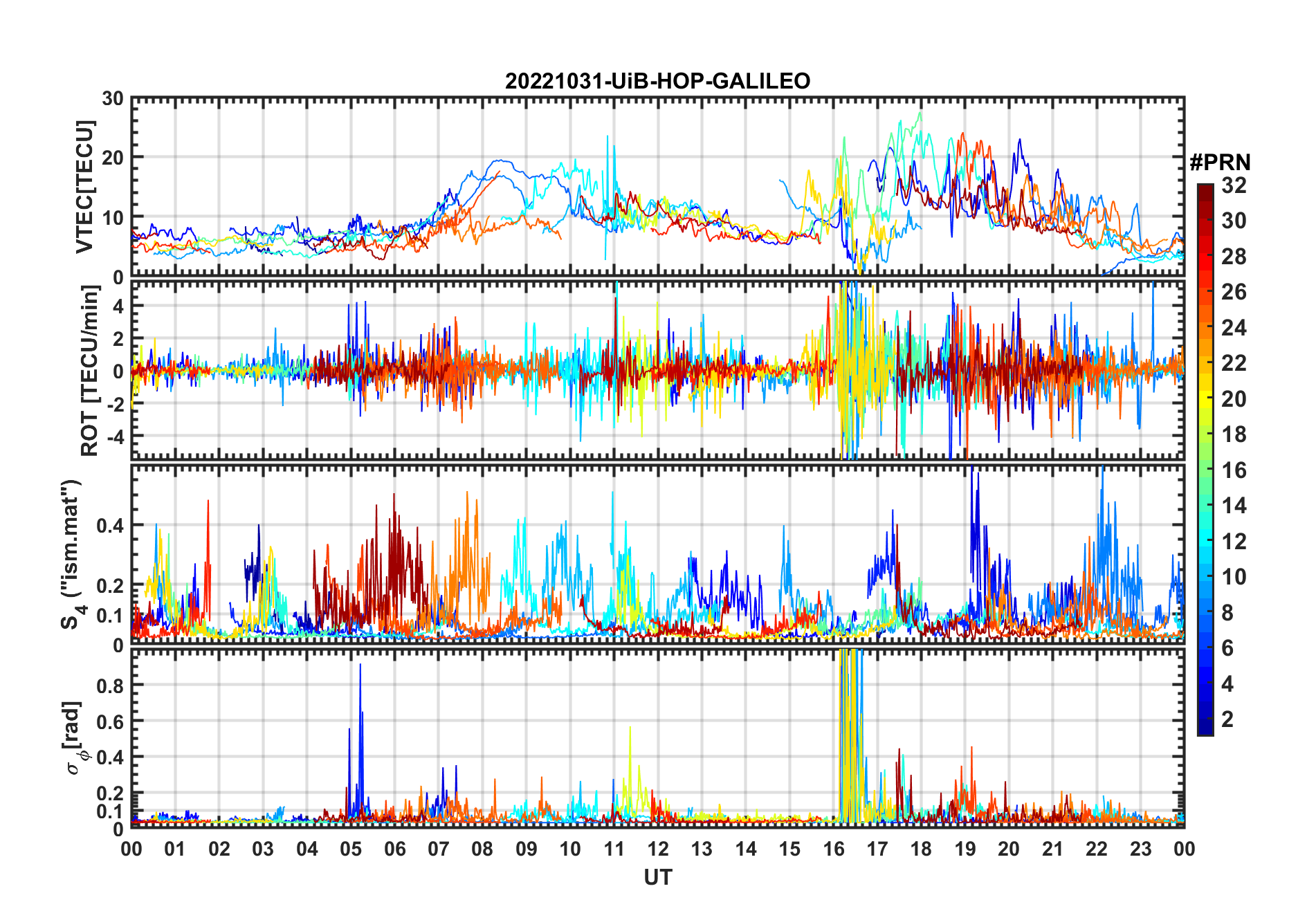Select colorbar tick label "16"
Screen dimensions: 1316x920
click(1234, 470)
